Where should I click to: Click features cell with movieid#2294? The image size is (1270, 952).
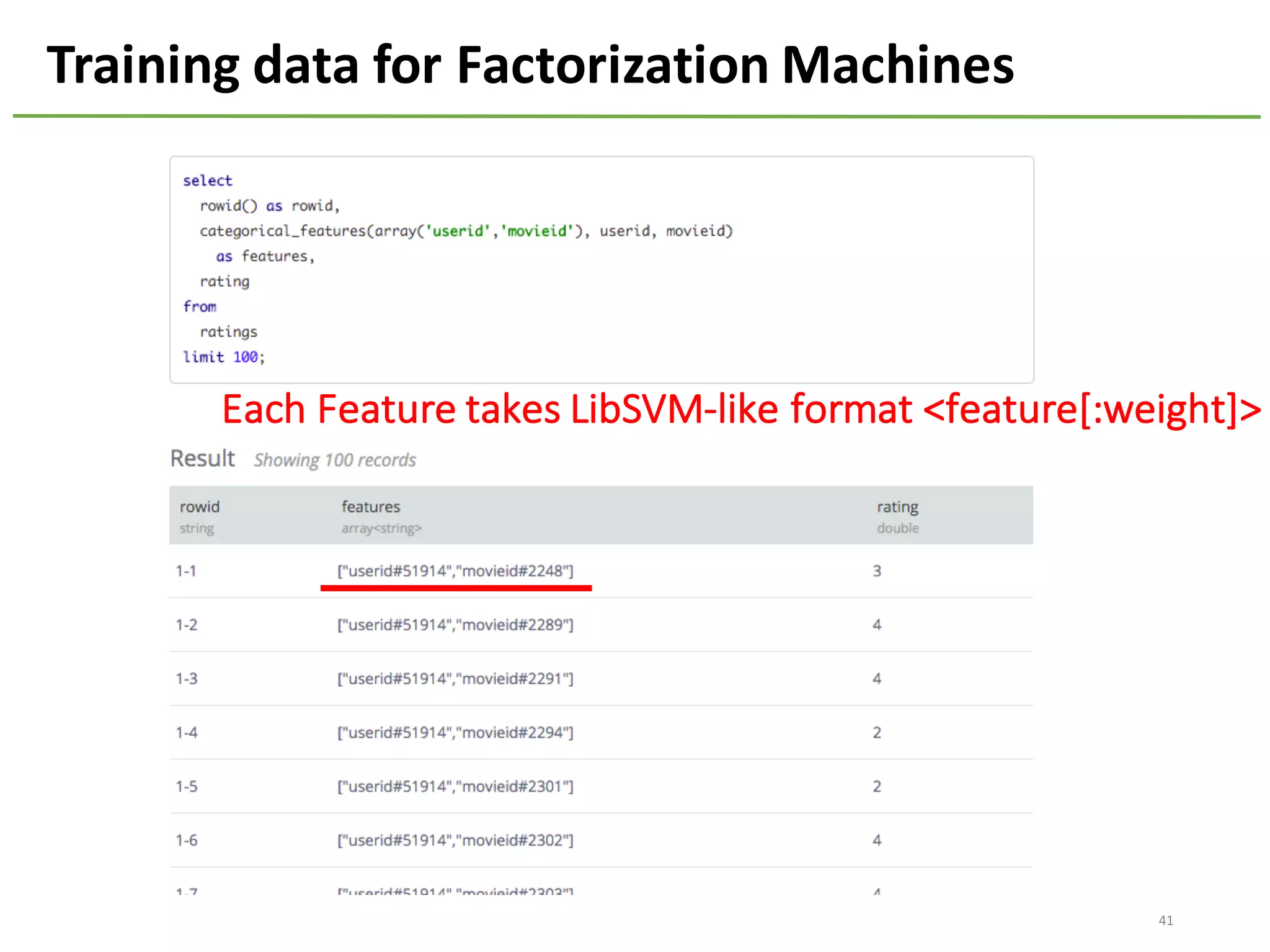(x=456, y=733)
